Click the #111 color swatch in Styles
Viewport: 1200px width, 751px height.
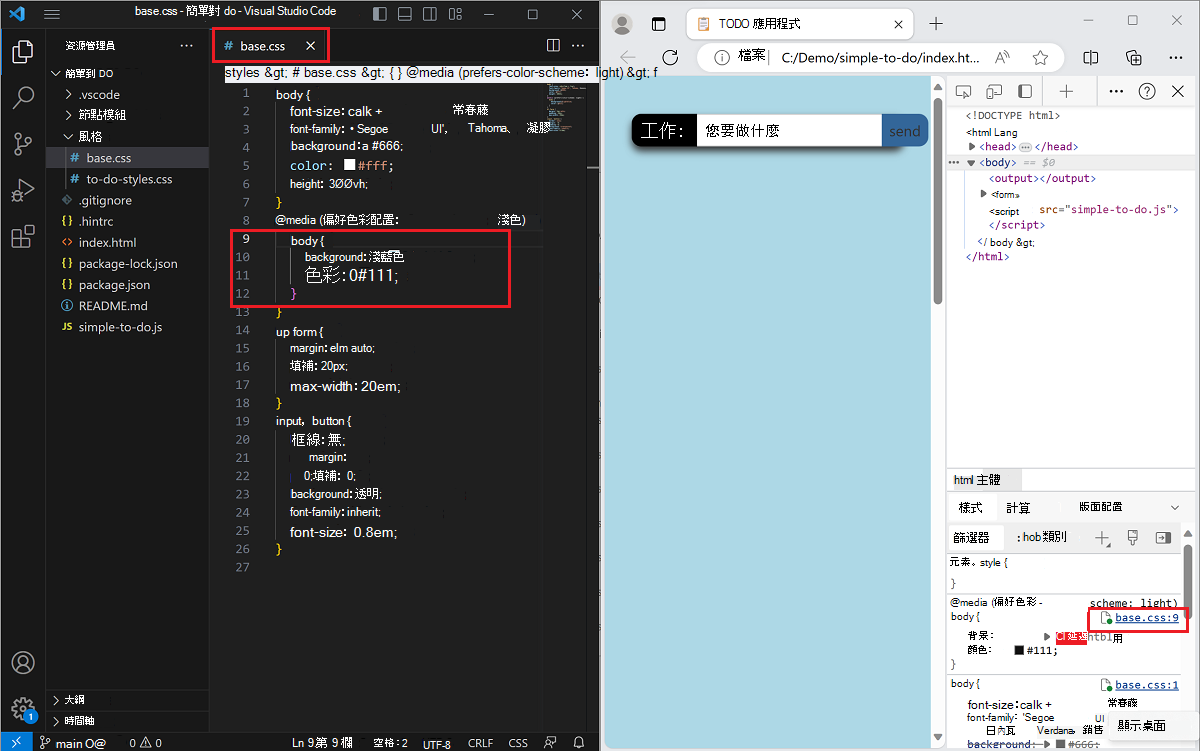[x=1019, y=651]
